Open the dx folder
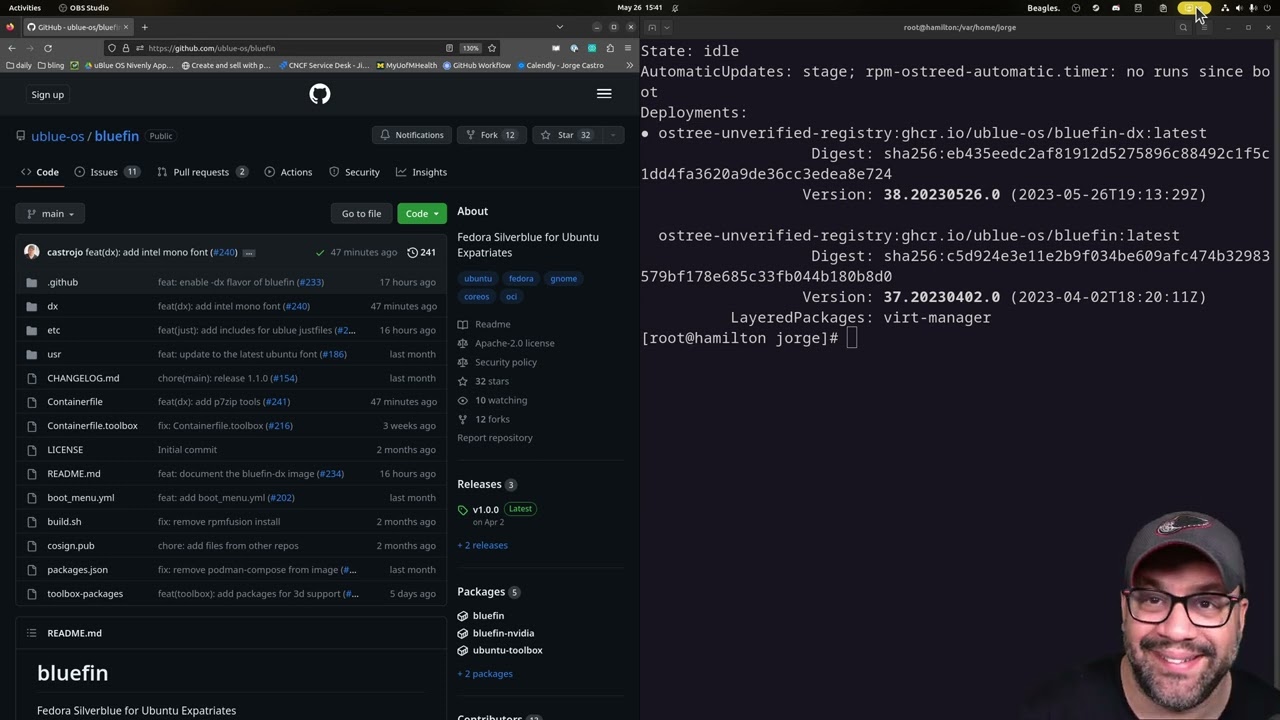The height and width of the screenshot is (720, 1280). [53, 306]
